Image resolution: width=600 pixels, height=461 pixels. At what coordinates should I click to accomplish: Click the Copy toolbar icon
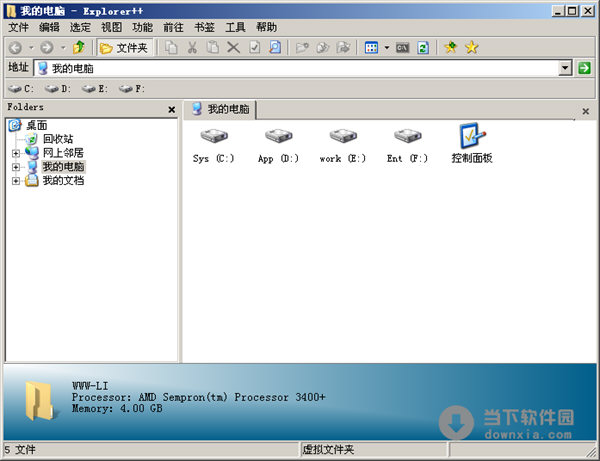coord(171,48)
